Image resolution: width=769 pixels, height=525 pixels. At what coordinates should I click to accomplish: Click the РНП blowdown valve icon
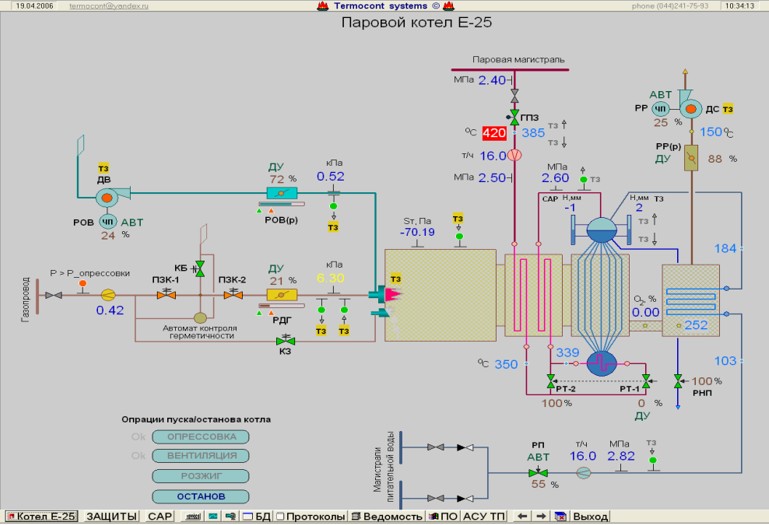click(679, 381)
